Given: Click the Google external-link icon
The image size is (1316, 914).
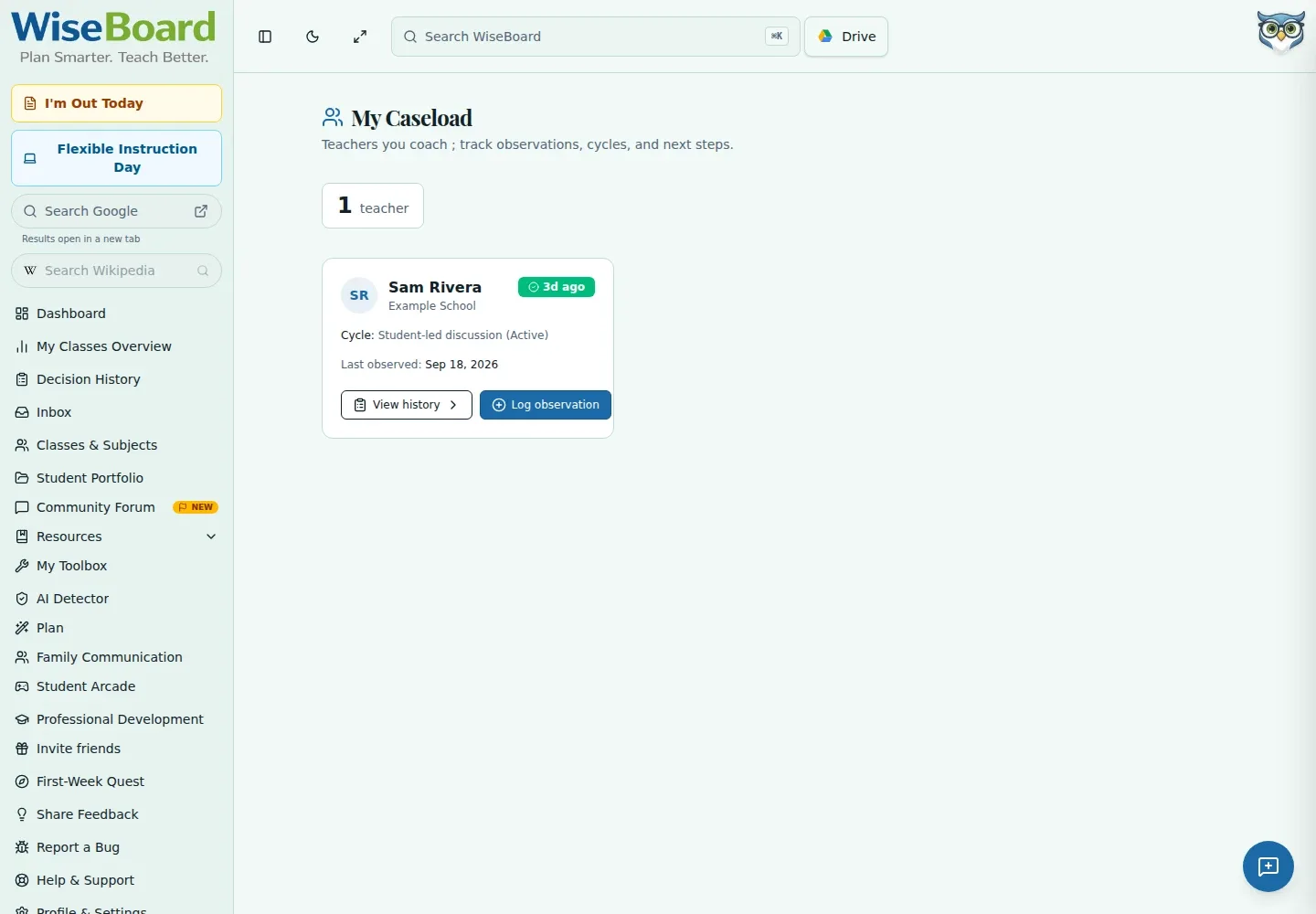Looking at the screenshot, I should click(x=201, y=211).
